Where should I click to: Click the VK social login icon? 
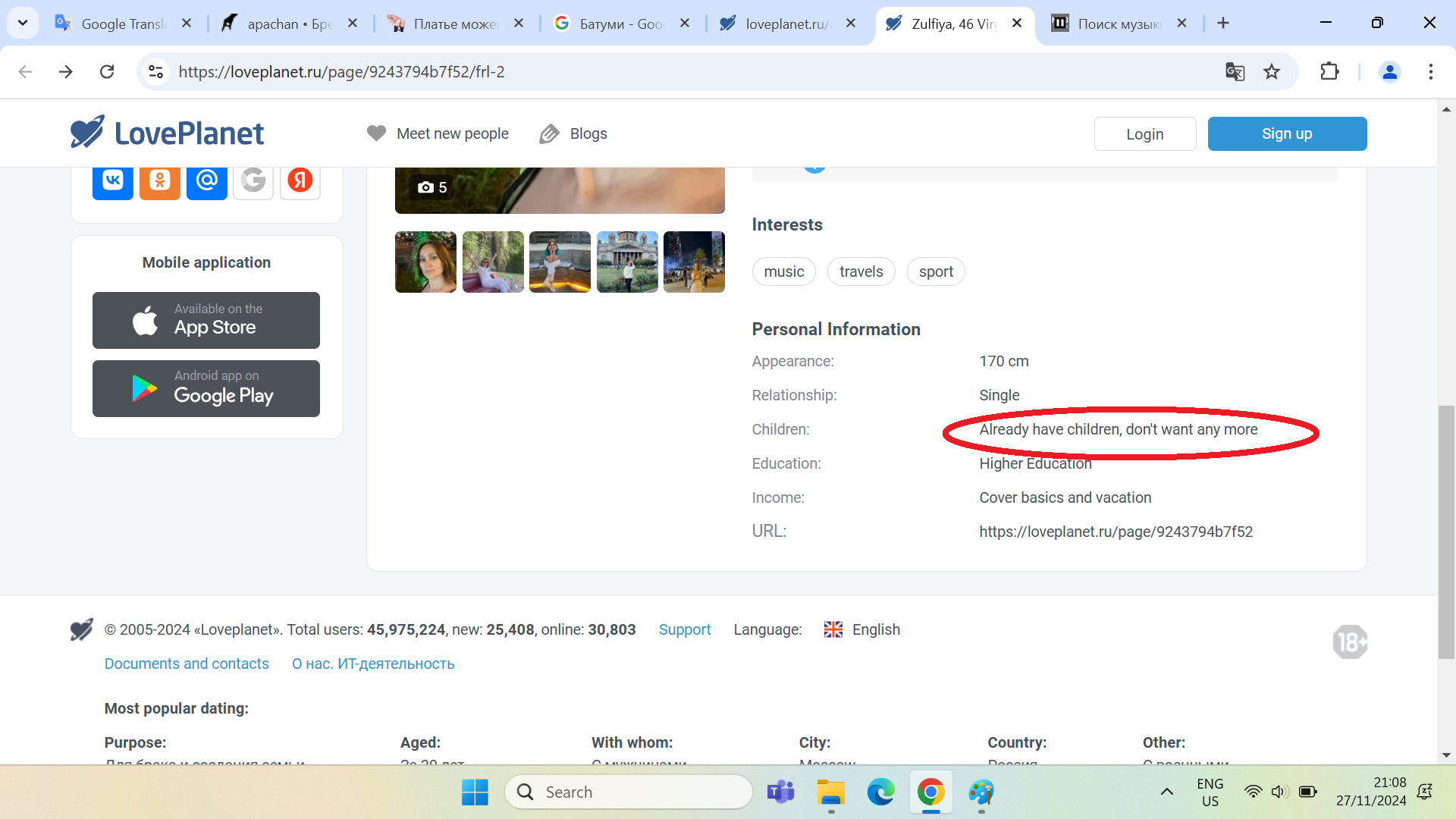pyautogui.click(x=113, y=180)
